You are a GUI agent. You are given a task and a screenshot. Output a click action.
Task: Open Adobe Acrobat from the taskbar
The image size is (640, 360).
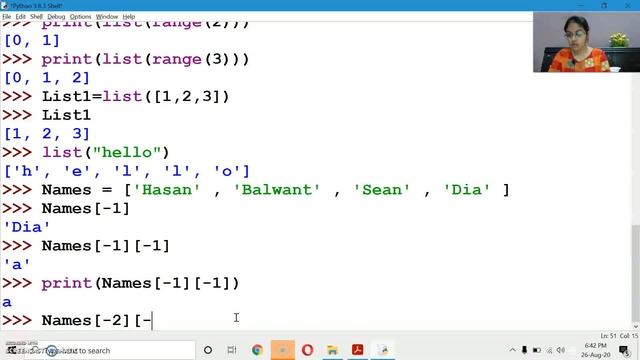pyautogui.click(x=358, y=350)
